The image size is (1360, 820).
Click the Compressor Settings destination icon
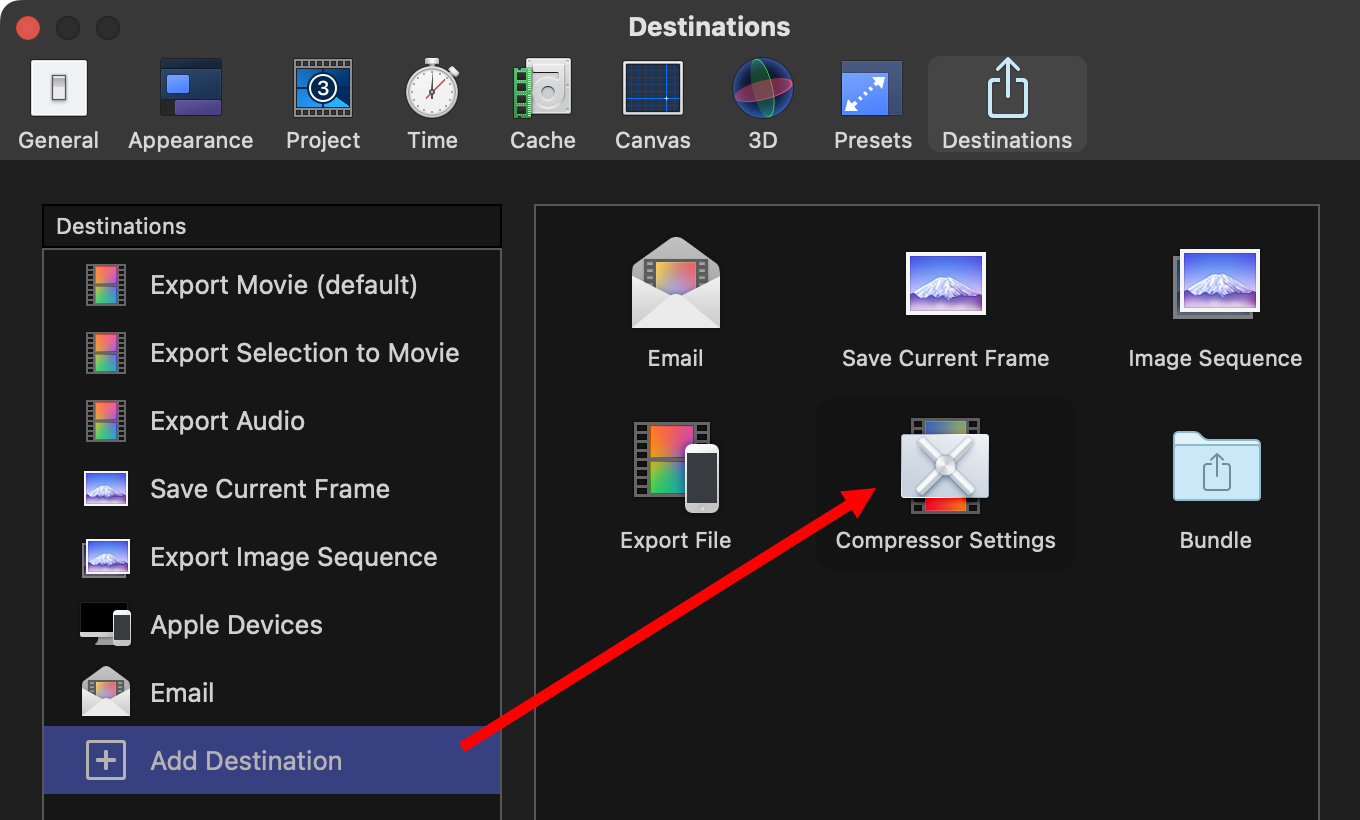pyautogui.click(x=945, y=466)
